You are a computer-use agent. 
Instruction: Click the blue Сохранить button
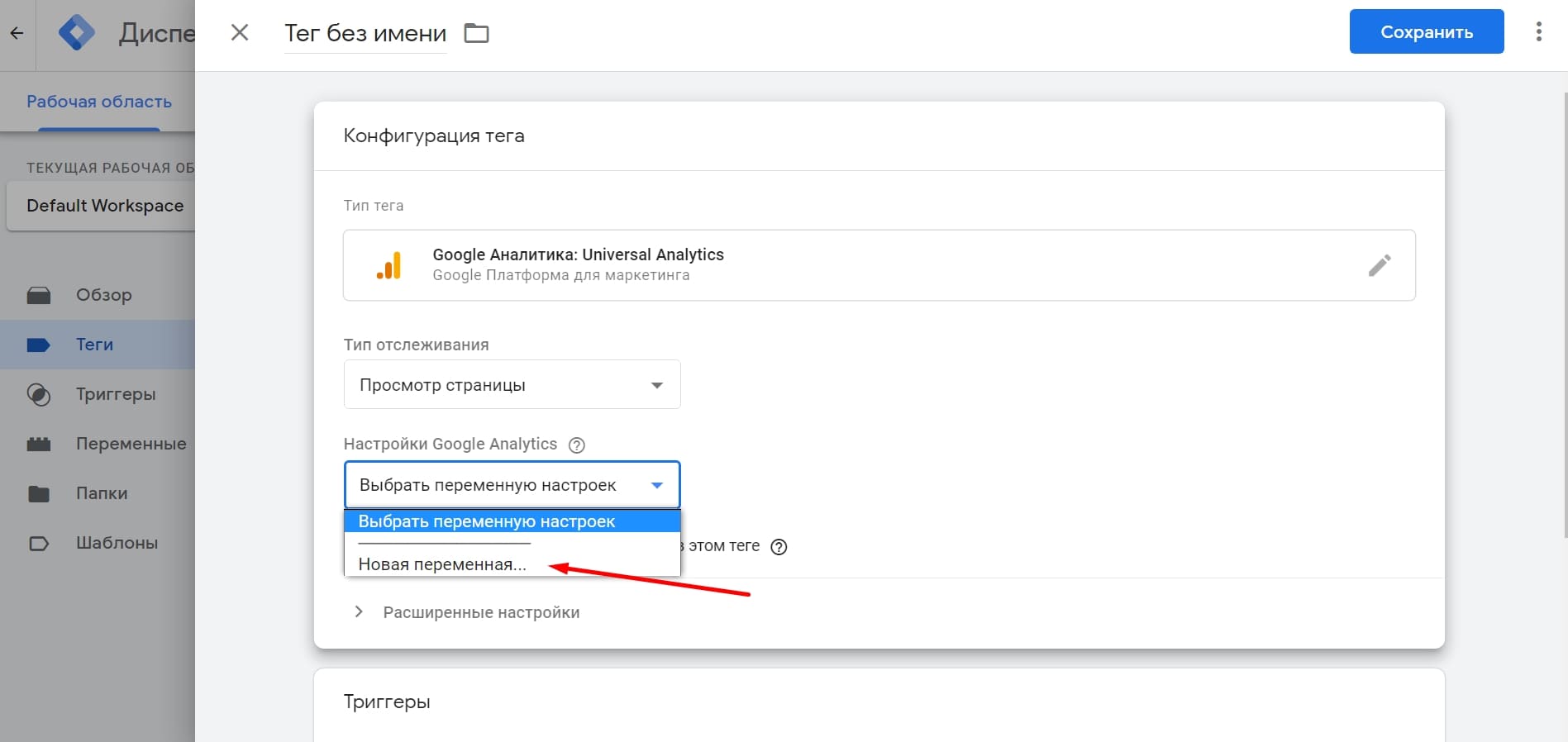click(1427, 31)
